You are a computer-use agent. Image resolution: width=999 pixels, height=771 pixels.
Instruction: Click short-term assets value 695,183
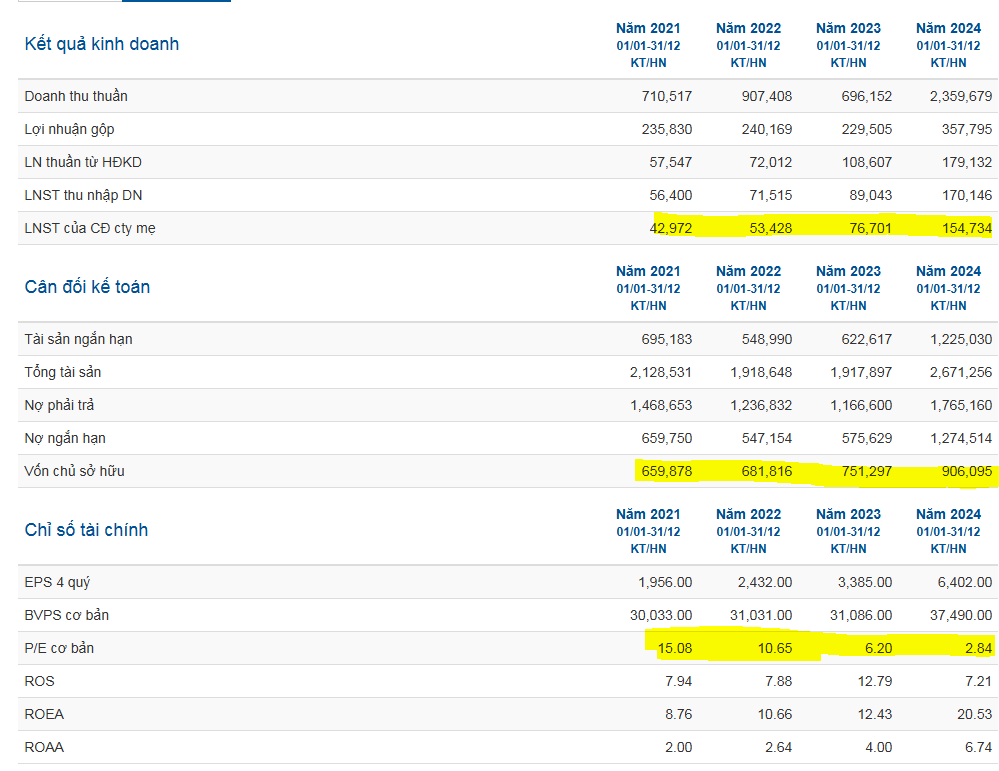click(x=666, y=339)
